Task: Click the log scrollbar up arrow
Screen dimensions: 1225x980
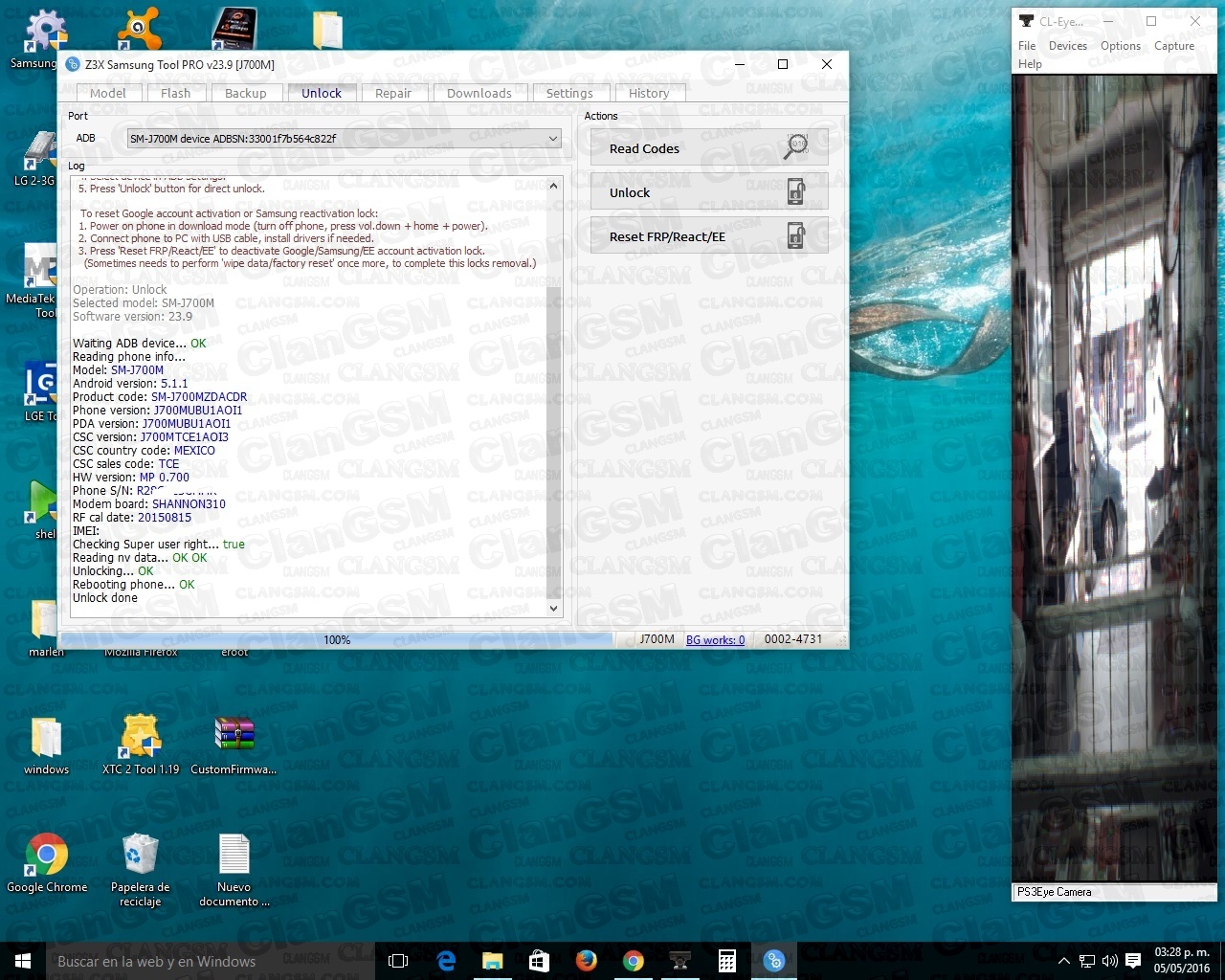Action: tap(553, 186)
